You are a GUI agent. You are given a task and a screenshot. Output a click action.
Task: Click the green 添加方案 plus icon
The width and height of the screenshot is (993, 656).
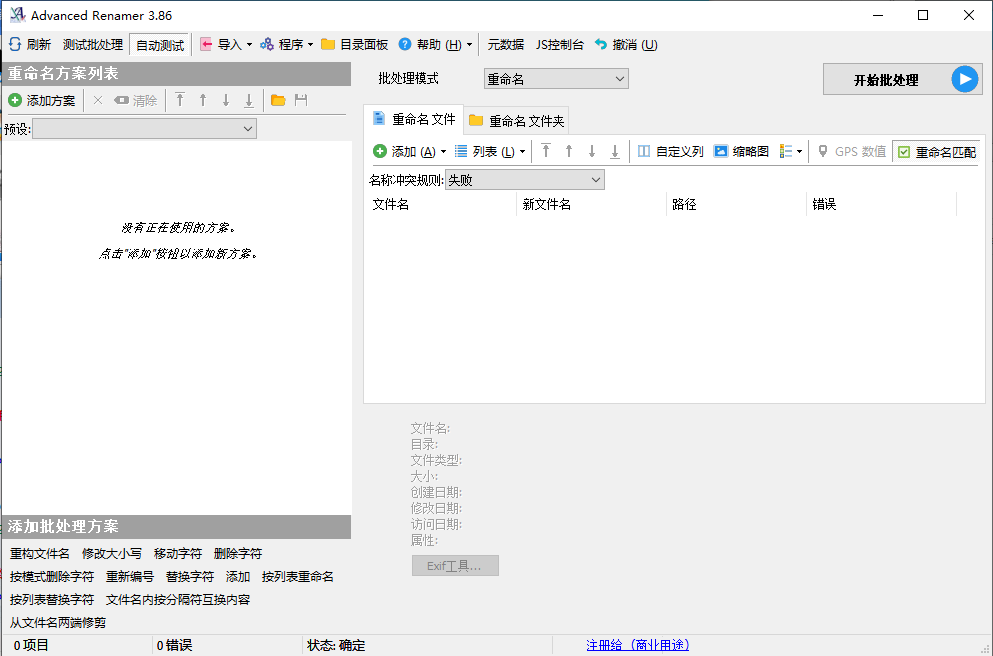coord(14,100)
